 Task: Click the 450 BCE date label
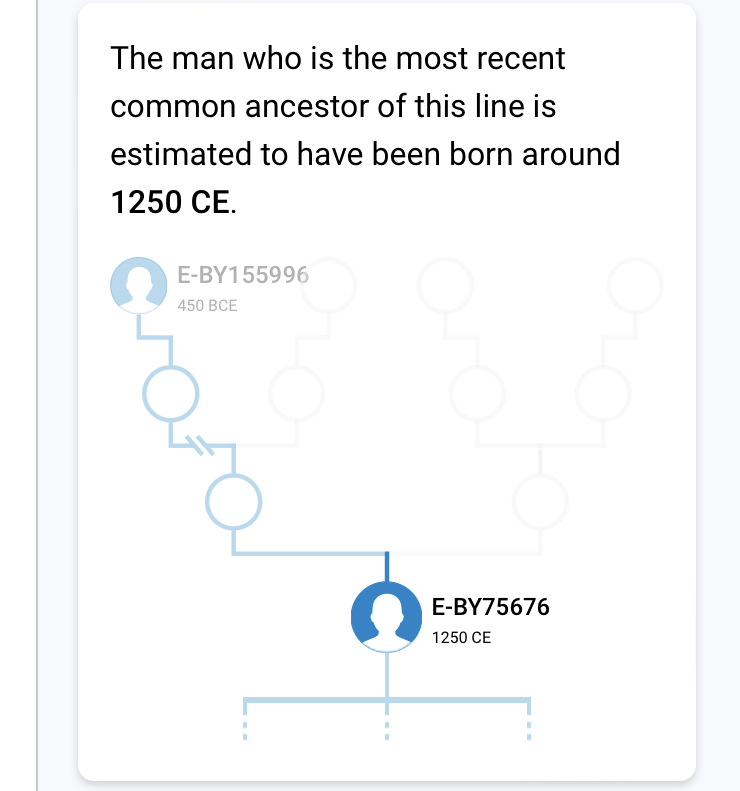[x=207, y=306]
